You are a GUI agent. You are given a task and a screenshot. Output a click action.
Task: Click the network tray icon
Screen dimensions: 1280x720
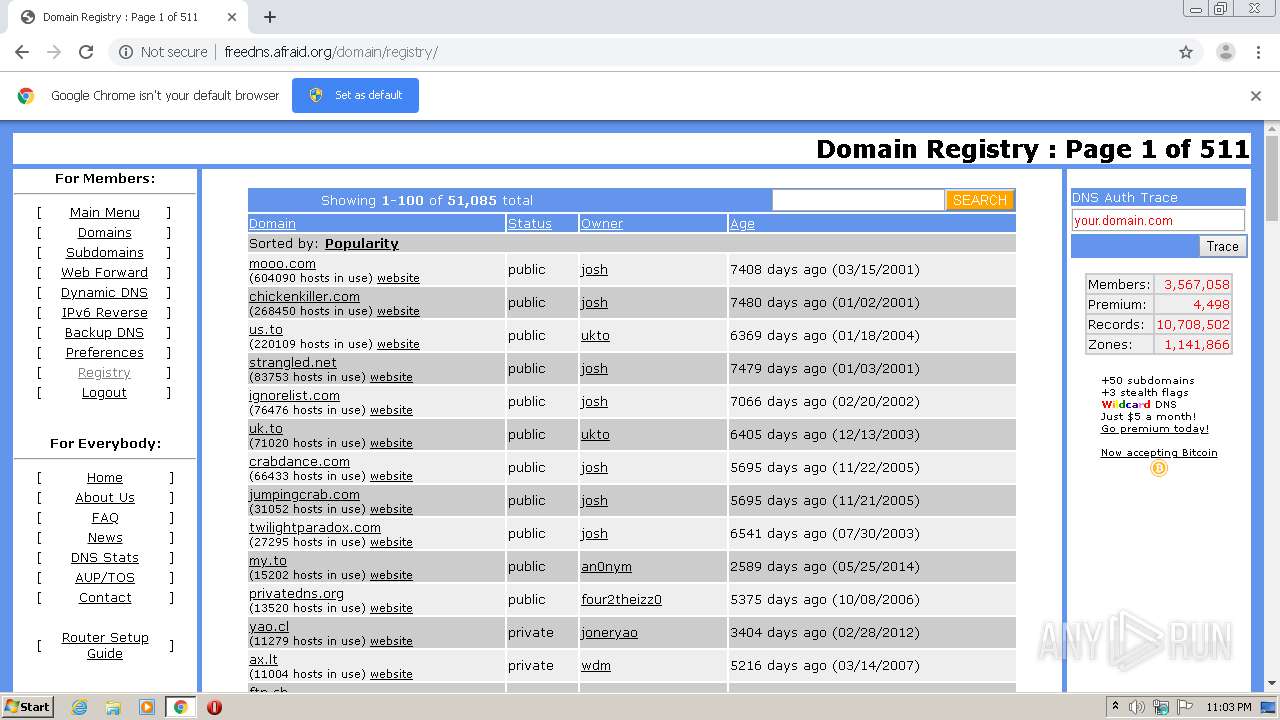1162,707
